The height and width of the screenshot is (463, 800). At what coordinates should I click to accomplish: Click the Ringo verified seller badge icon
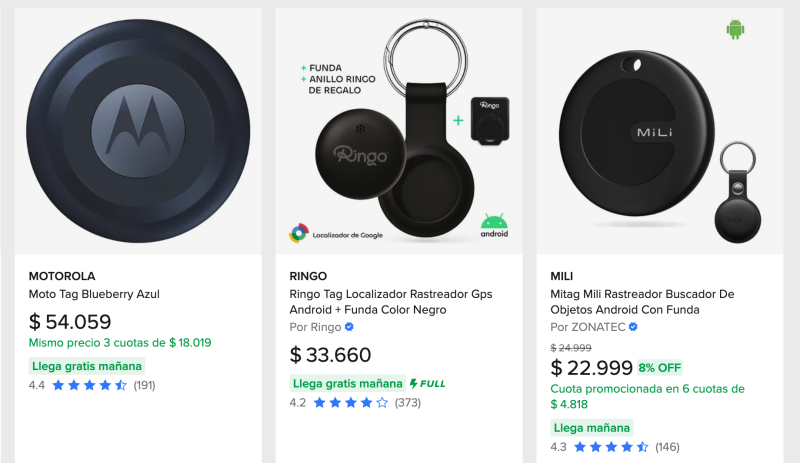(349, 327)
